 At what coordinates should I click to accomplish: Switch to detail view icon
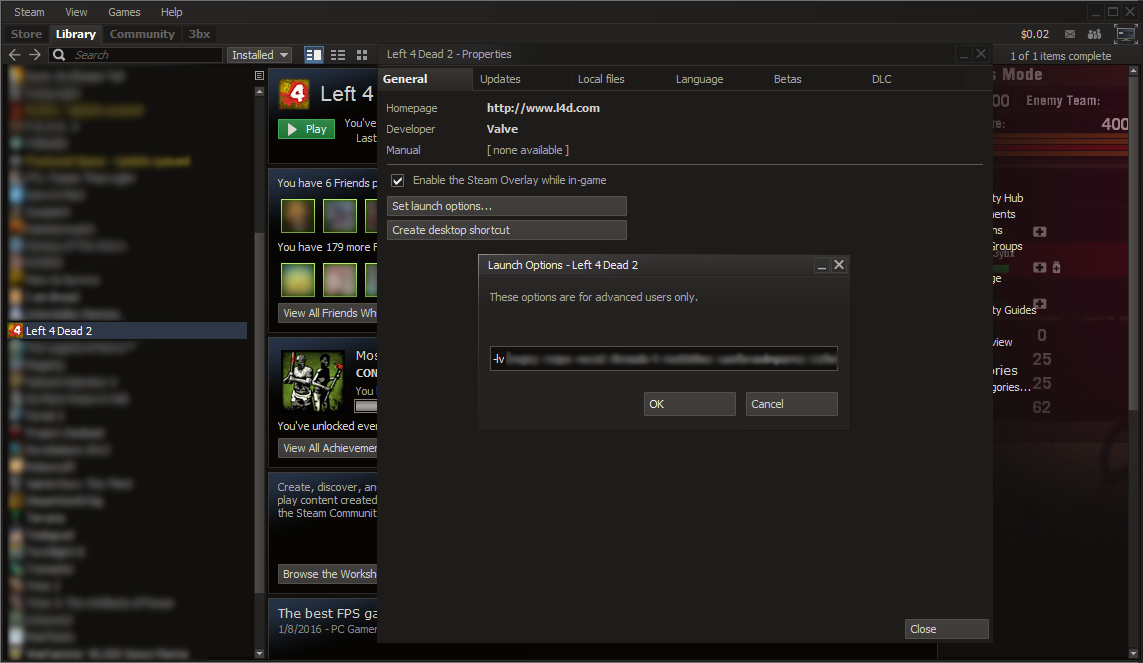[313, 55]
